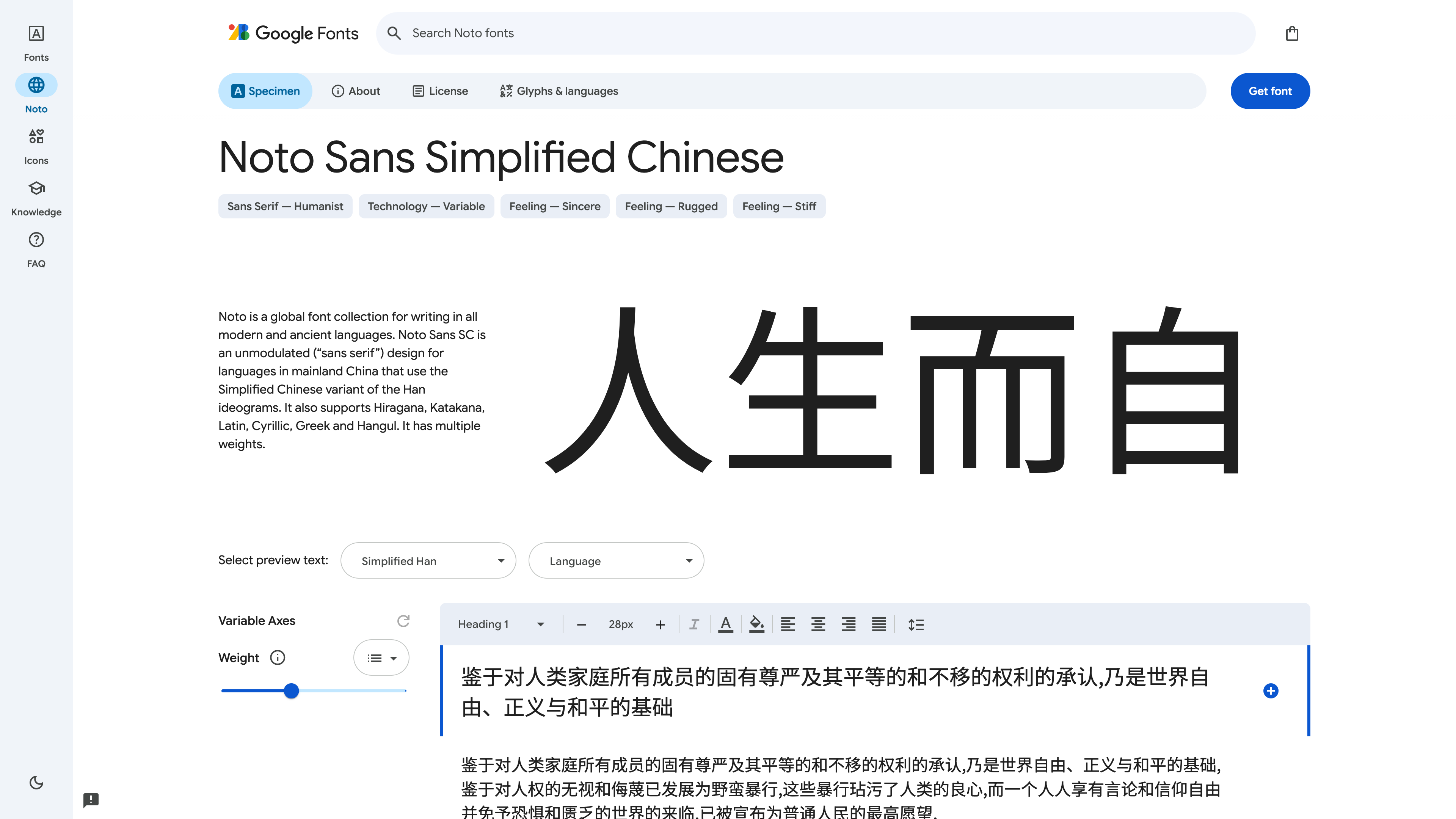Align text left
The image size is (1456, 819).
tap(788, 624)
